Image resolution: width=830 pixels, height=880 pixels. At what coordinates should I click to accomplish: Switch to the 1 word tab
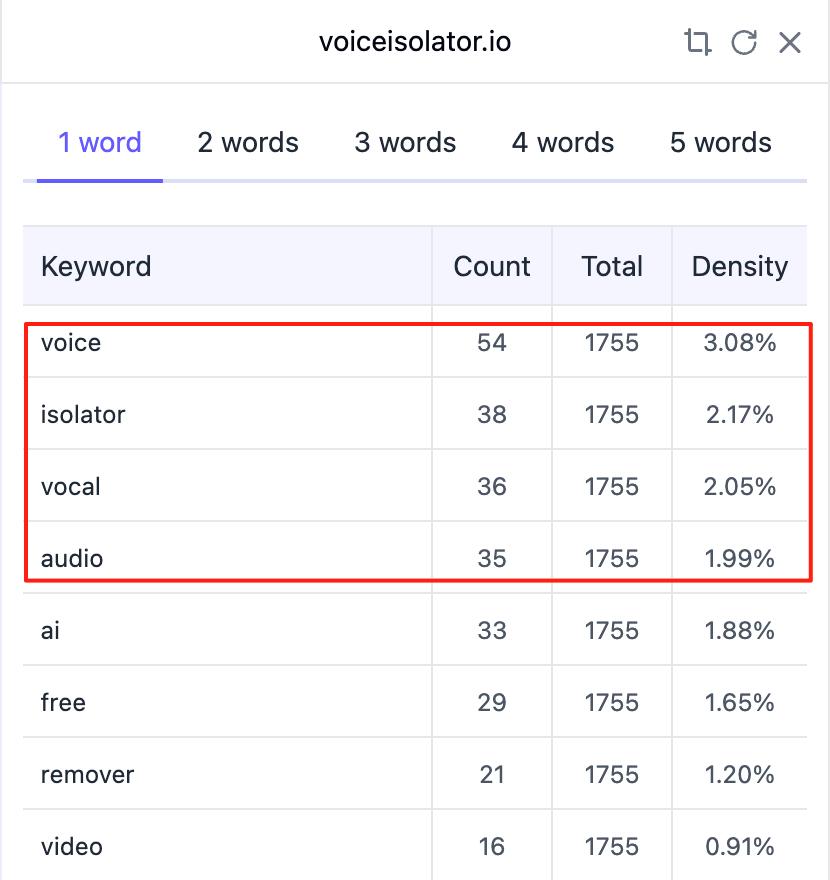pyautogui.click(x=100, y=143)
